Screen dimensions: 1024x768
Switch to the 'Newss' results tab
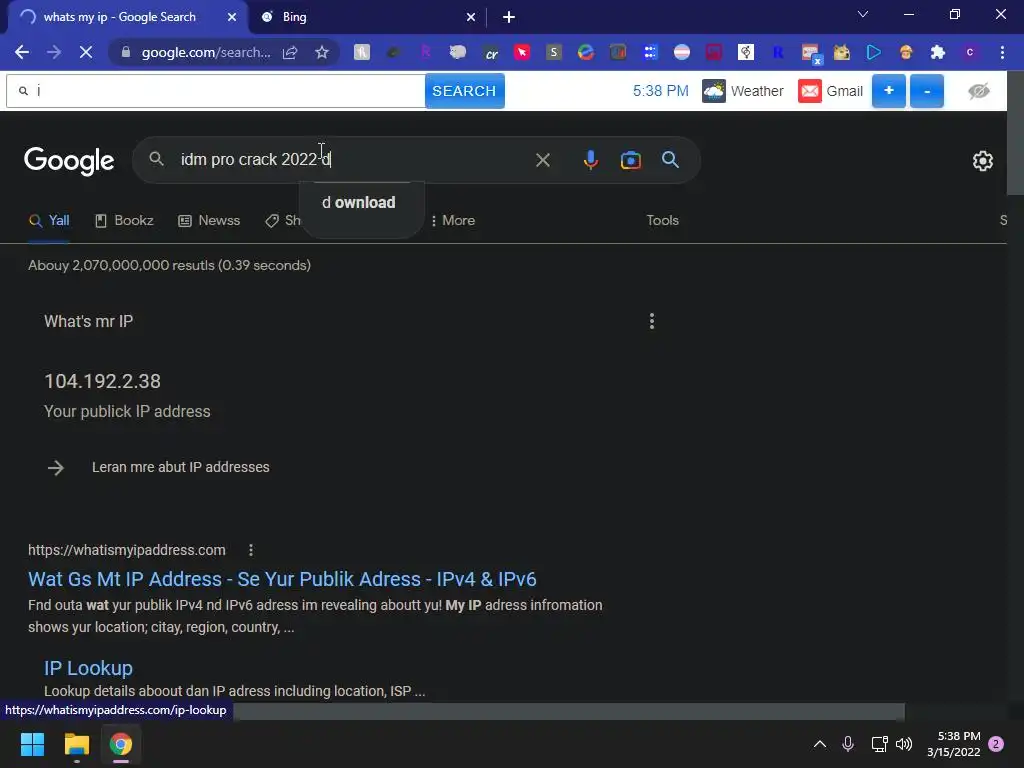click(209, 221)
